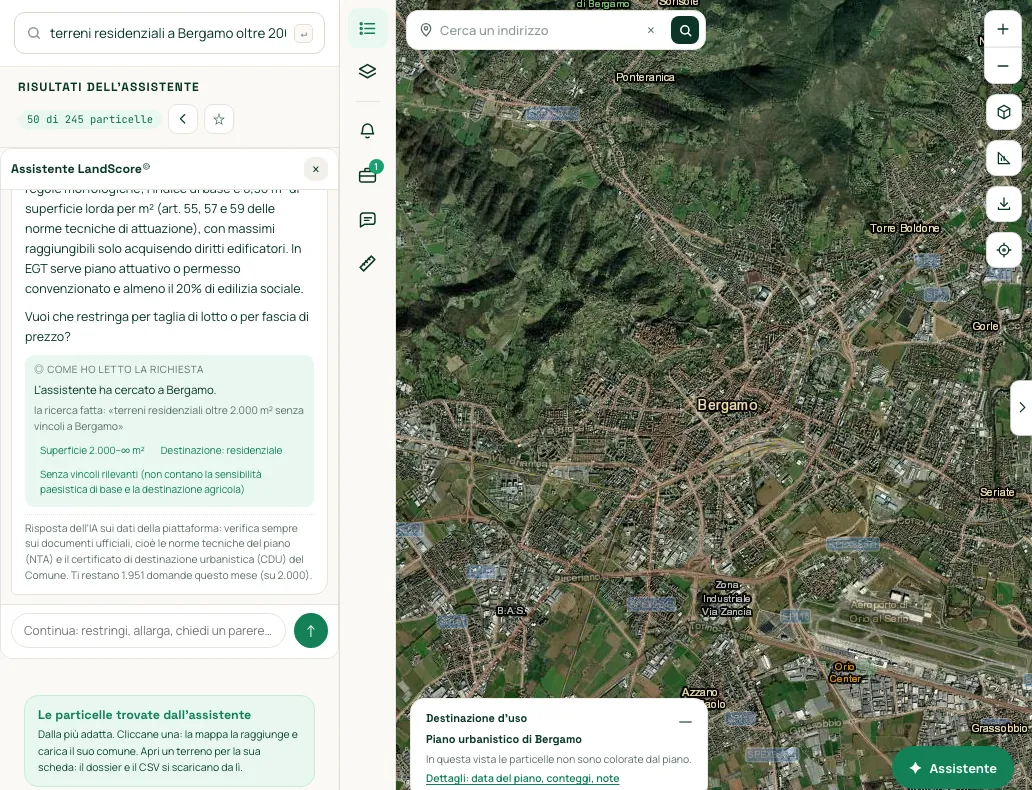Open the Assistente button
The height and width of the screenshot is (790, 1032).
point(952,768)
